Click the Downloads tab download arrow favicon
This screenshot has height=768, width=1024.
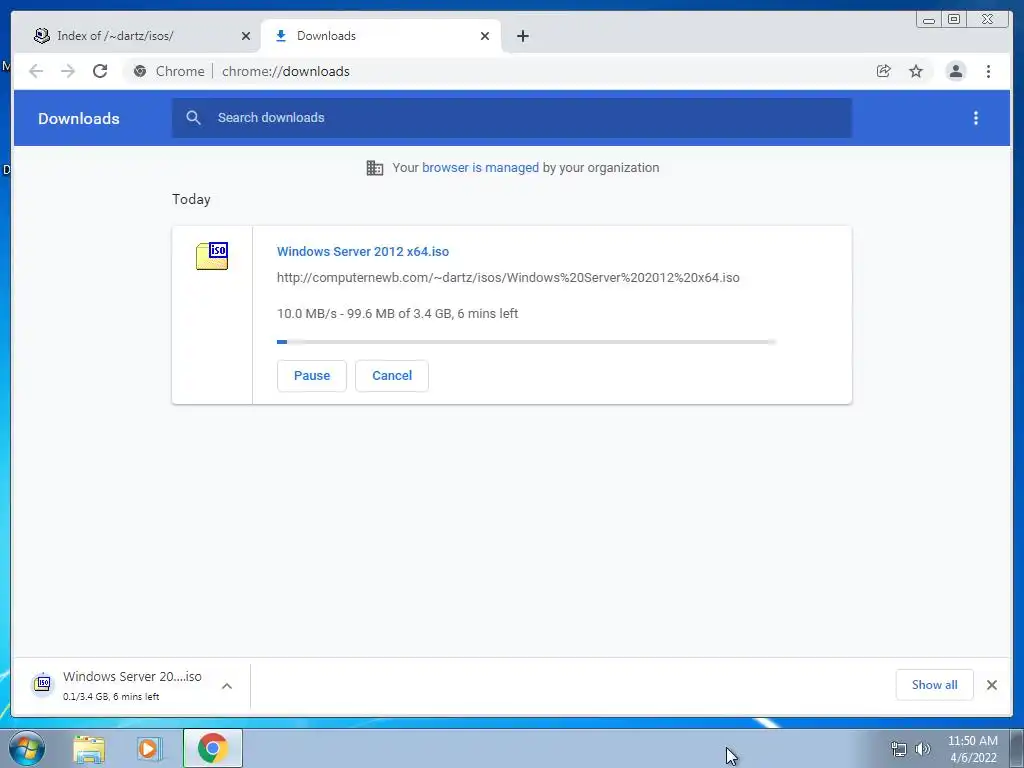pos(281,36)
